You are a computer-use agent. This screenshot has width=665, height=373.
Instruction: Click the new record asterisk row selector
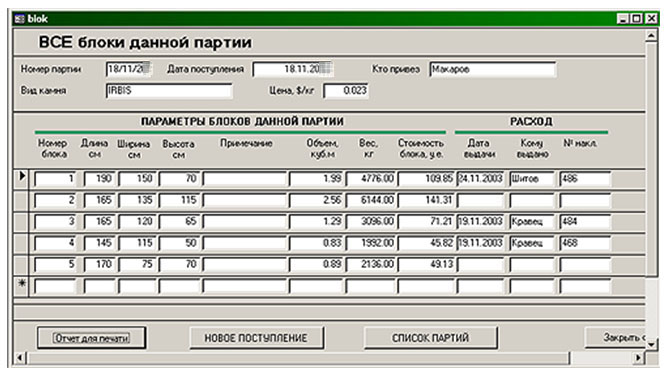point(21,286)
